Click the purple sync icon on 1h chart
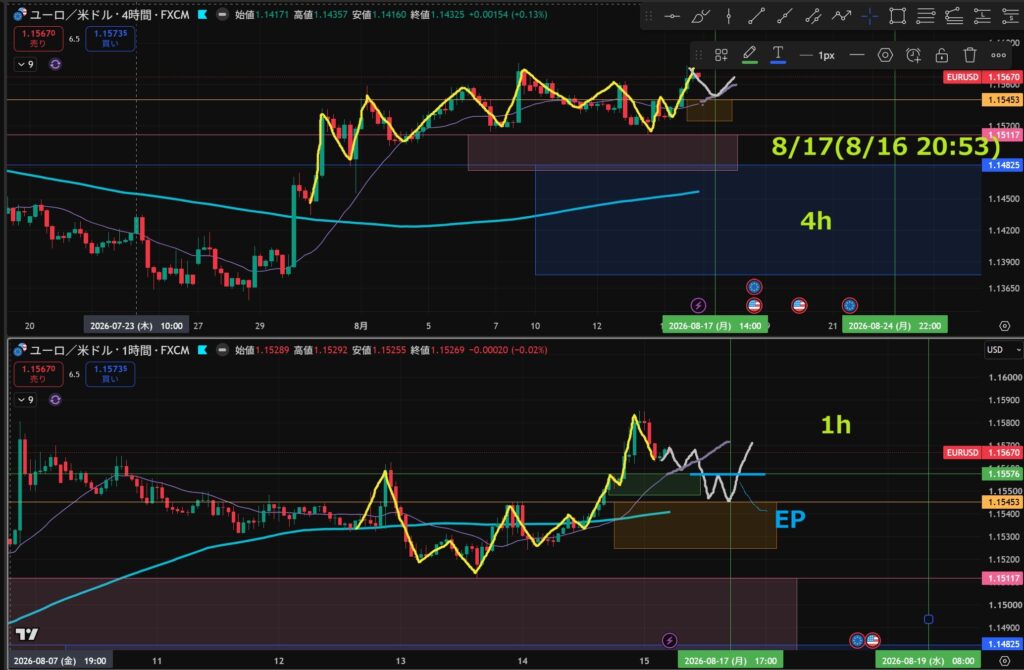1024x670 pixels. [x=55, y=400]
